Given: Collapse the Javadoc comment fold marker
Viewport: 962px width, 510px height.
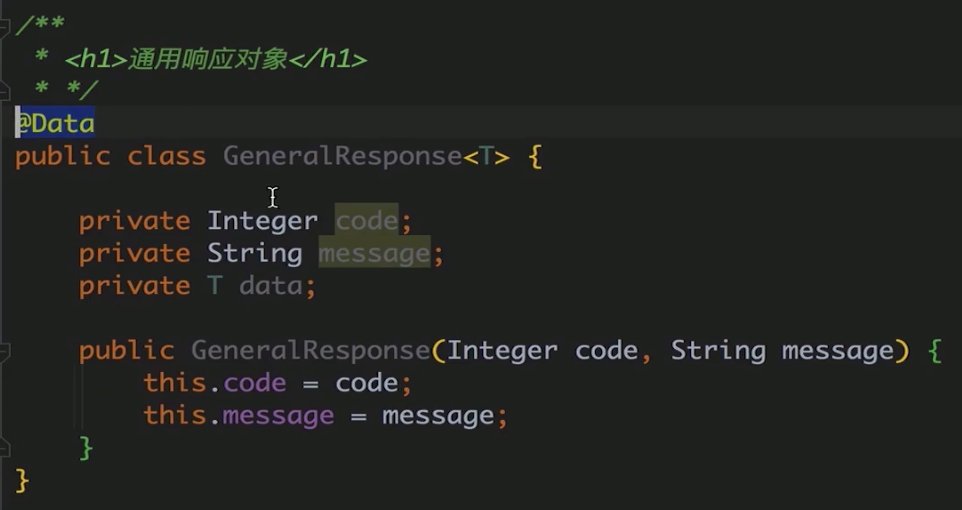Looking at the screenshot, I should 4,26.
